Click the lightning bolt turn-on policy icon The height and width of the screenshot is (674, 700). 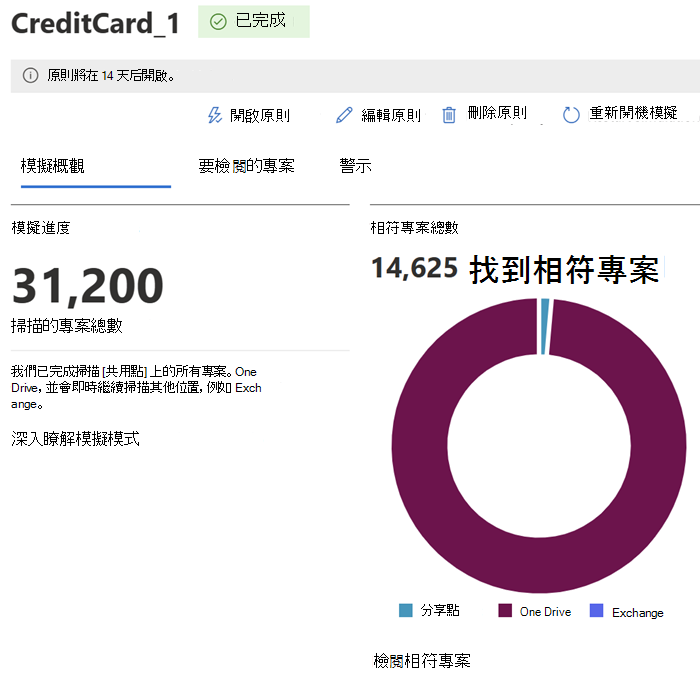215,115
